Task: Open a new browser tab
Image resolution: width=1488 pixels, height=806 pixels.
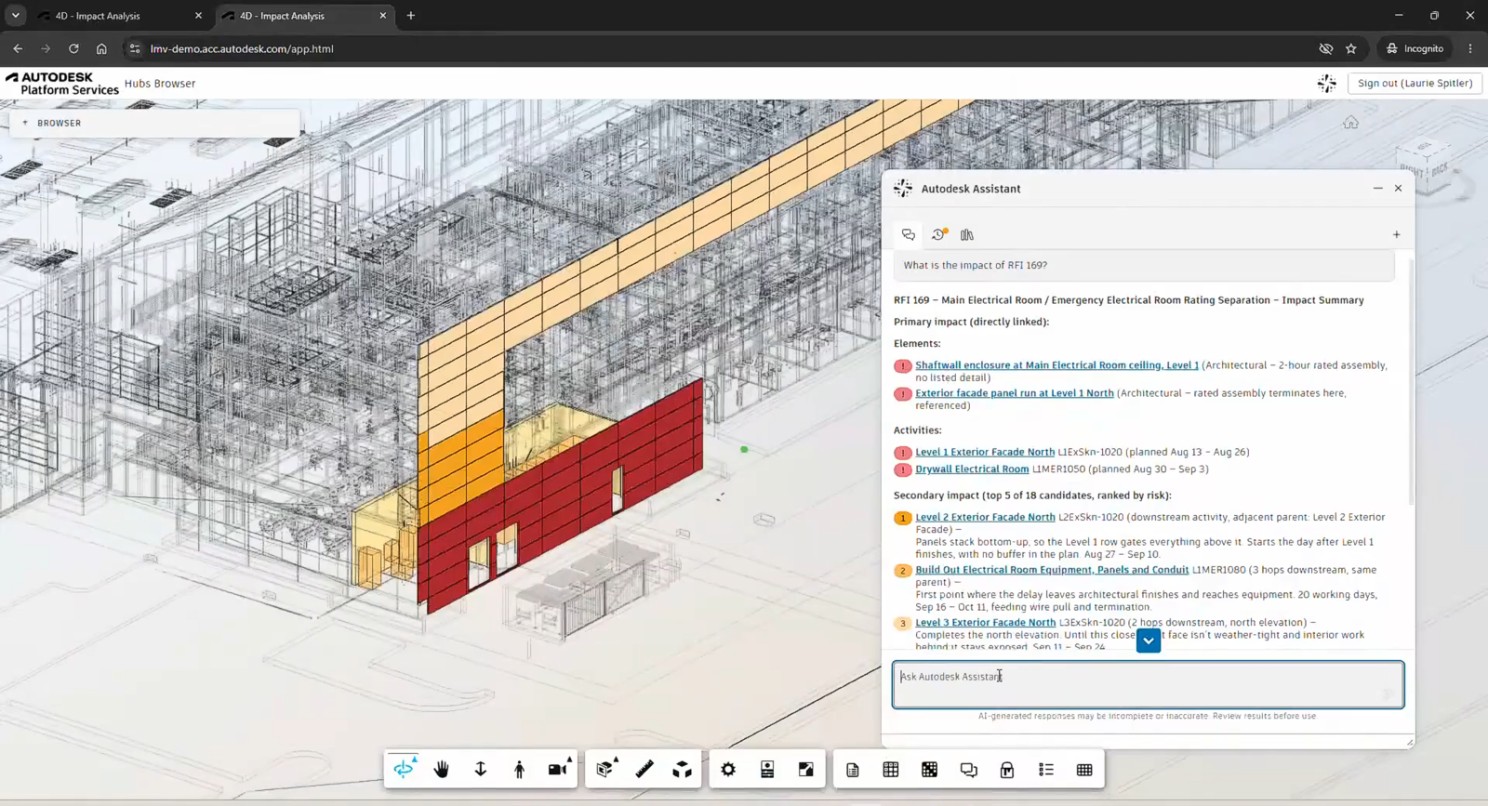Action: (411, 16)
